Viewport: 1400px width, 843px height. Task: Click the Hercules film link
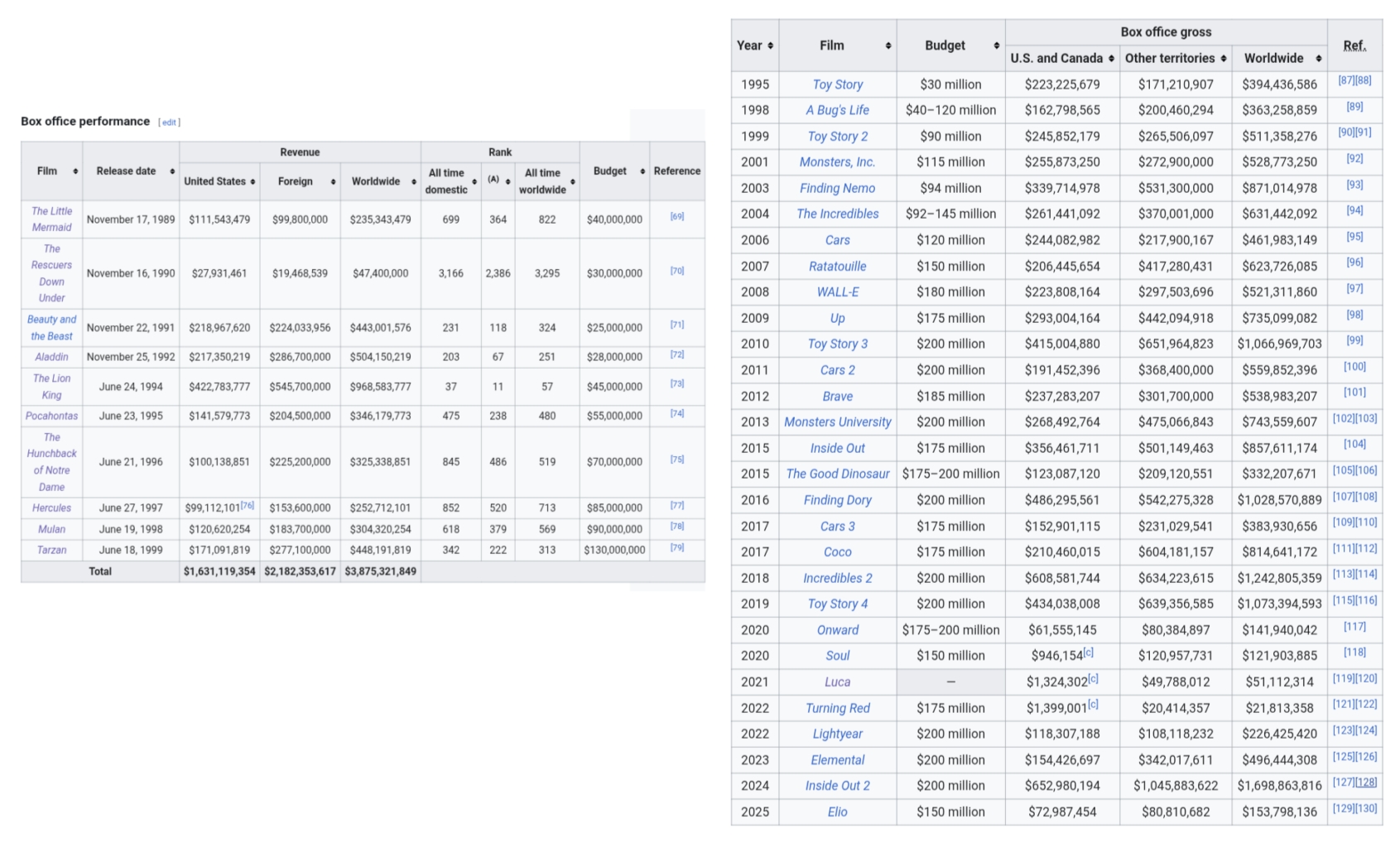tap(51, 508)
